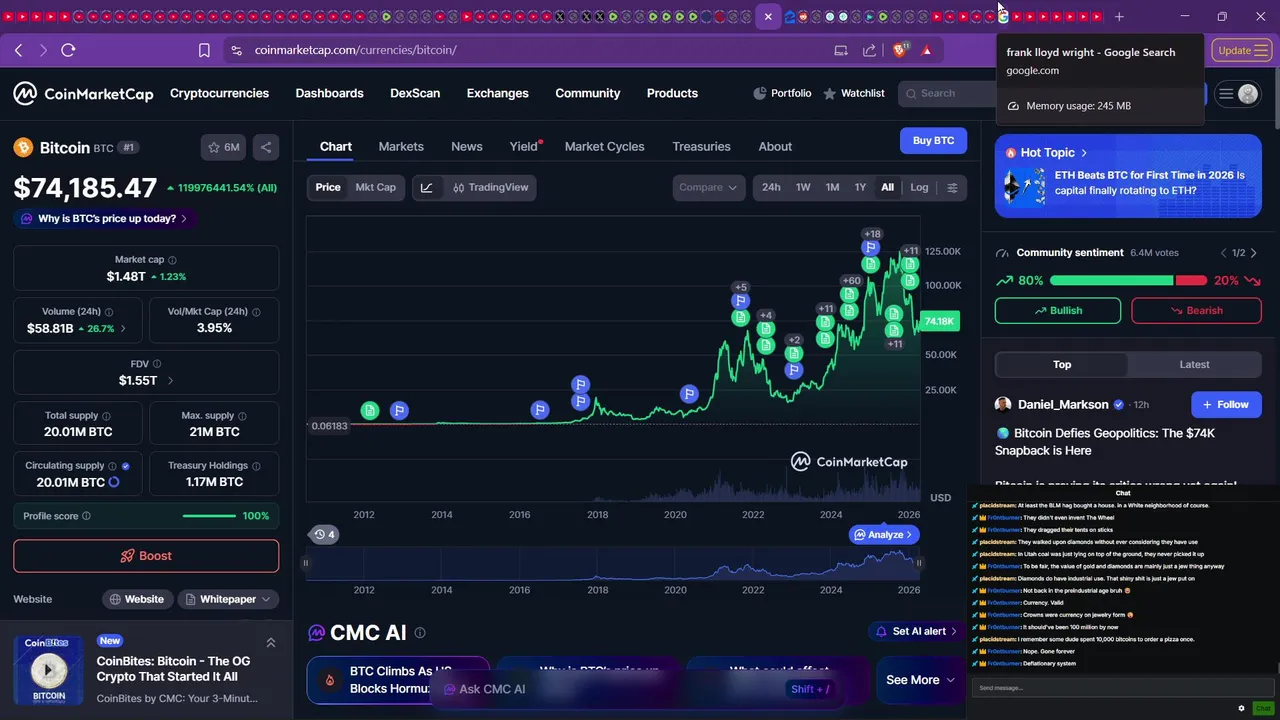Vote Bearish on sentiment
Image resolution: width=1280 pixels, height=720 pixels.
pos(1197,311)
